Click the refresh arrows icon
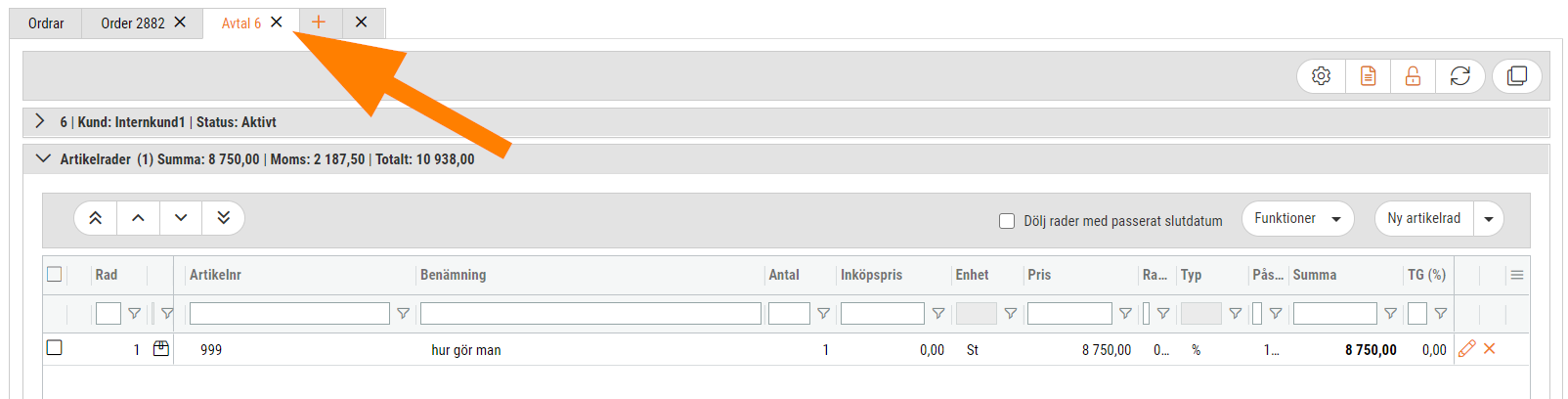 (x=1459, y=76)
